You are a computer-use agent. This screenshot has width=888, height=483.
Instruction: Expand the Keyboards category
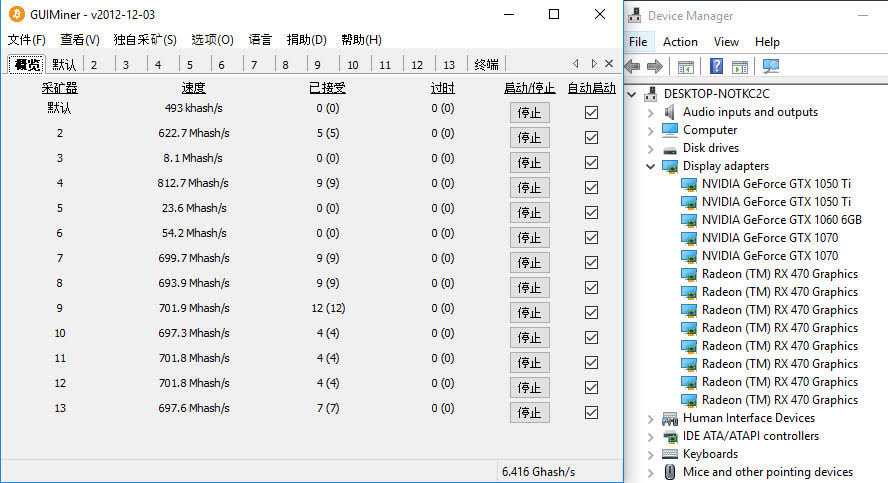pyautogui.click(x=651, y=454)
